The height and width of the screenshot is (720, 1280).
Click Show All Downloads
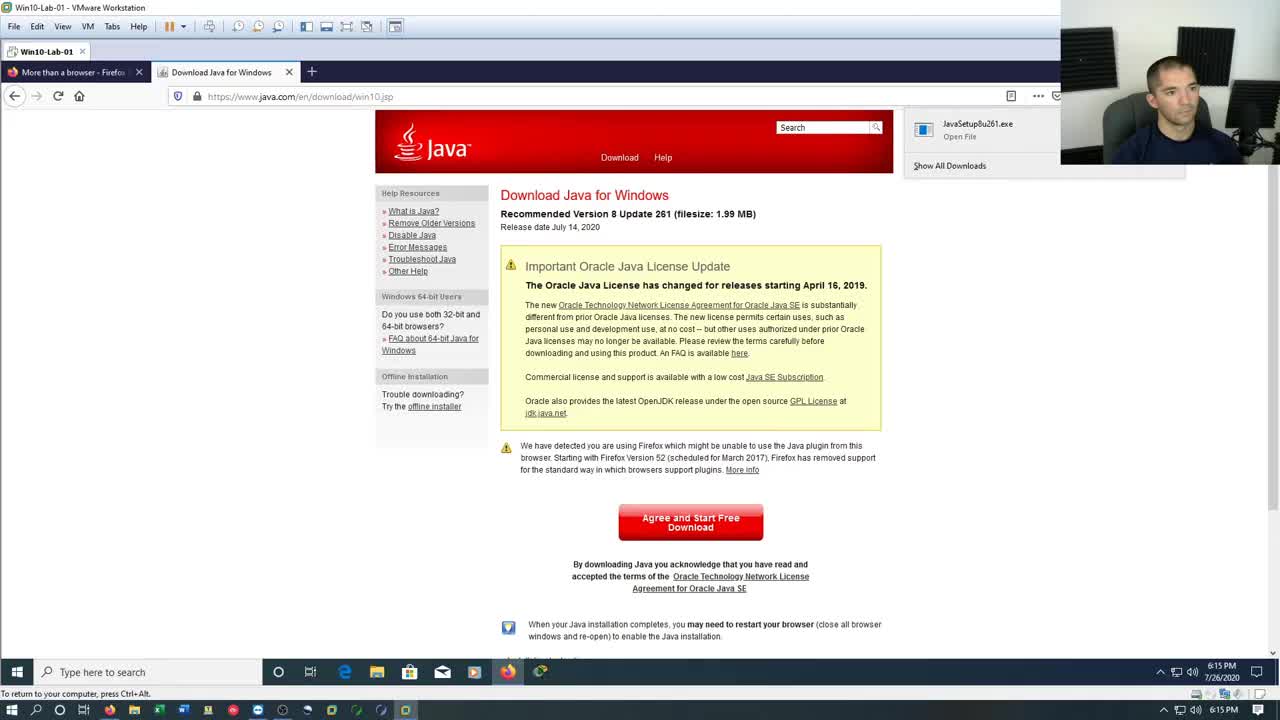point(949,166)
